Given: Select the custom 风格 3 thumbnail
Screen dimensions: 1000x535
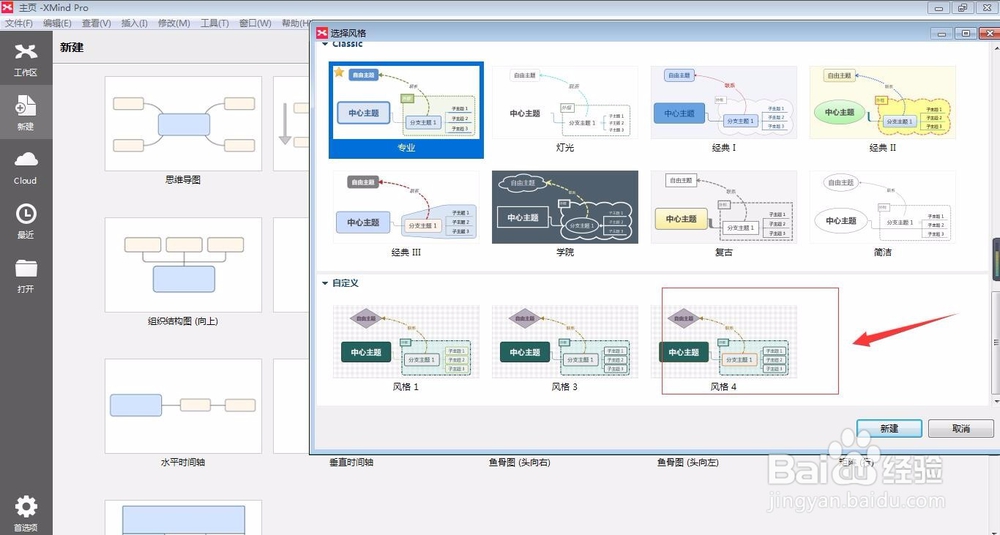Looking at the screenshot, I should click(x=564, y=341).
